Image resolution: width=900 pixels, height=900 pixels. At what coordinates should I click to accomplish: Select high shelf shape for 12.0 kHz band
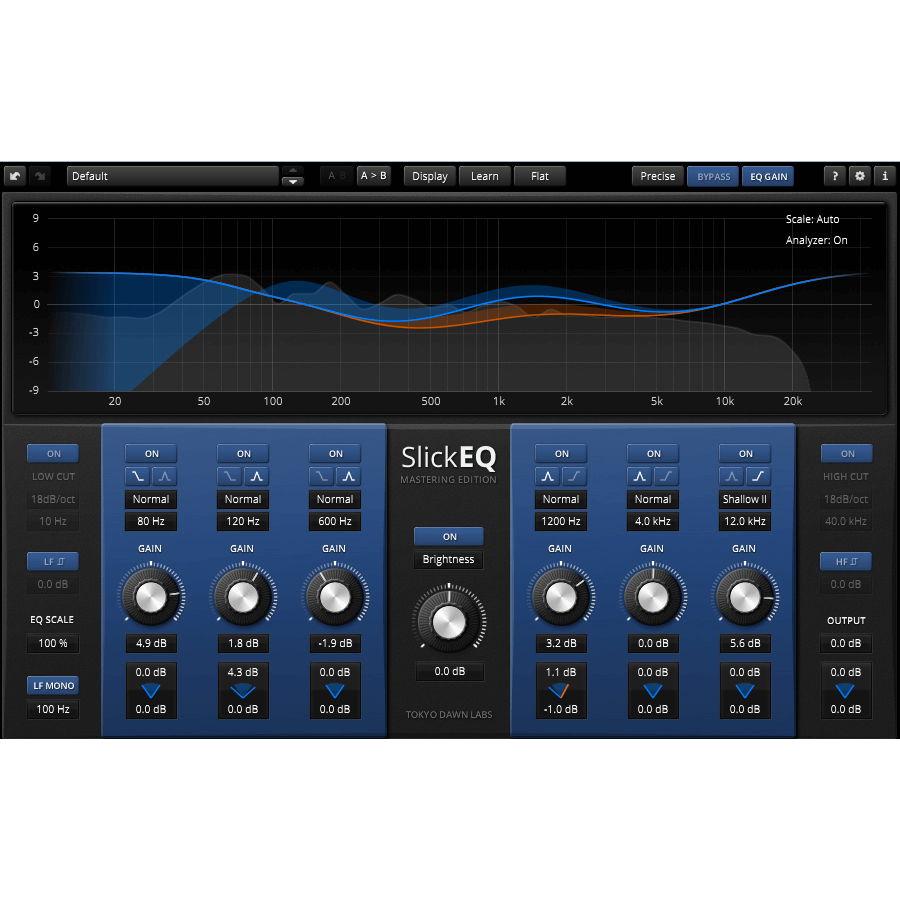click(758, 476)
